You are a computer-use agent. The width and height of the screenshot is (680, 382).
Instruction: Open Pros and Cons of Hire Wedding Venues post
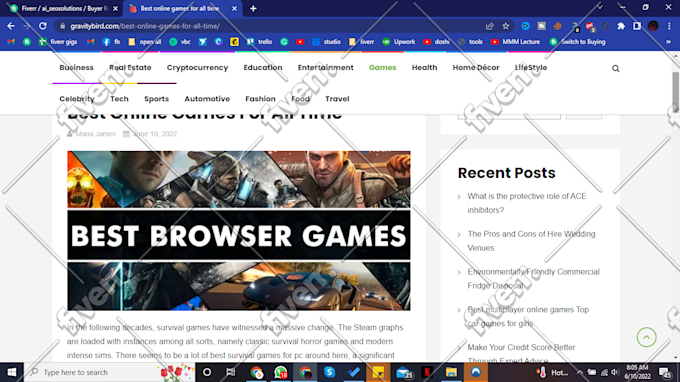pyautogui.click(x=531, y=241)
